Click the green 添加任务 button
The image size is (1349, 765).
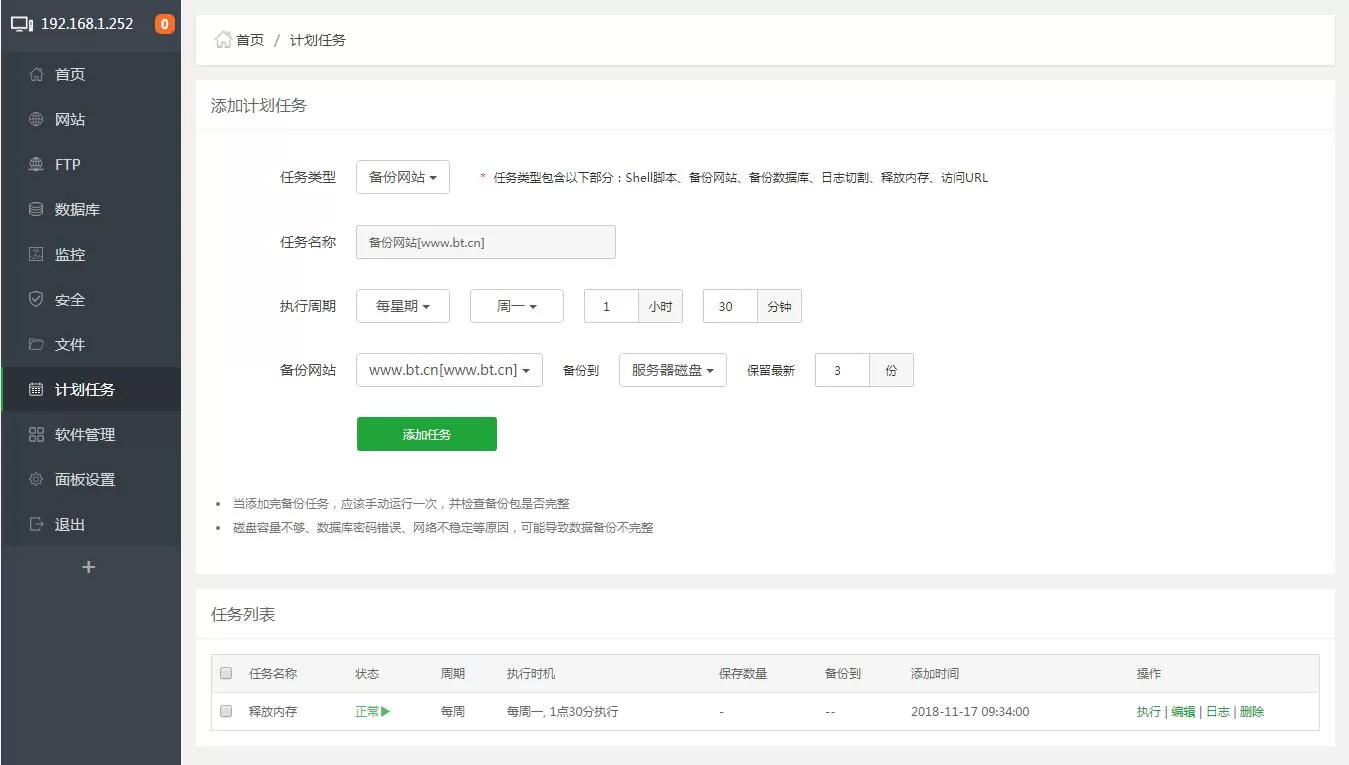426,433
